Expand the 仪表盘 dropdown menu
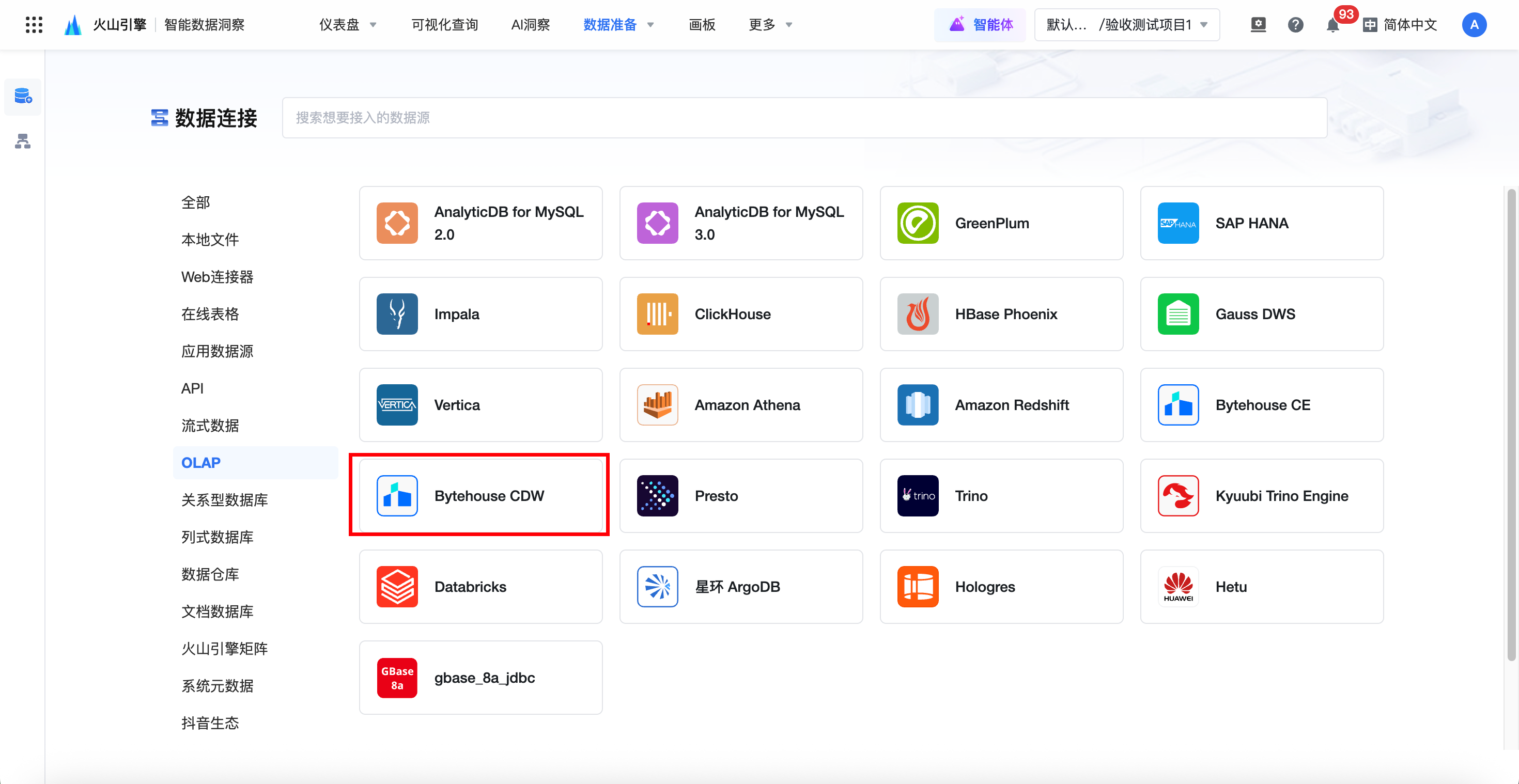The width and height of the screenshot is (1519, 784). (348, 25)
